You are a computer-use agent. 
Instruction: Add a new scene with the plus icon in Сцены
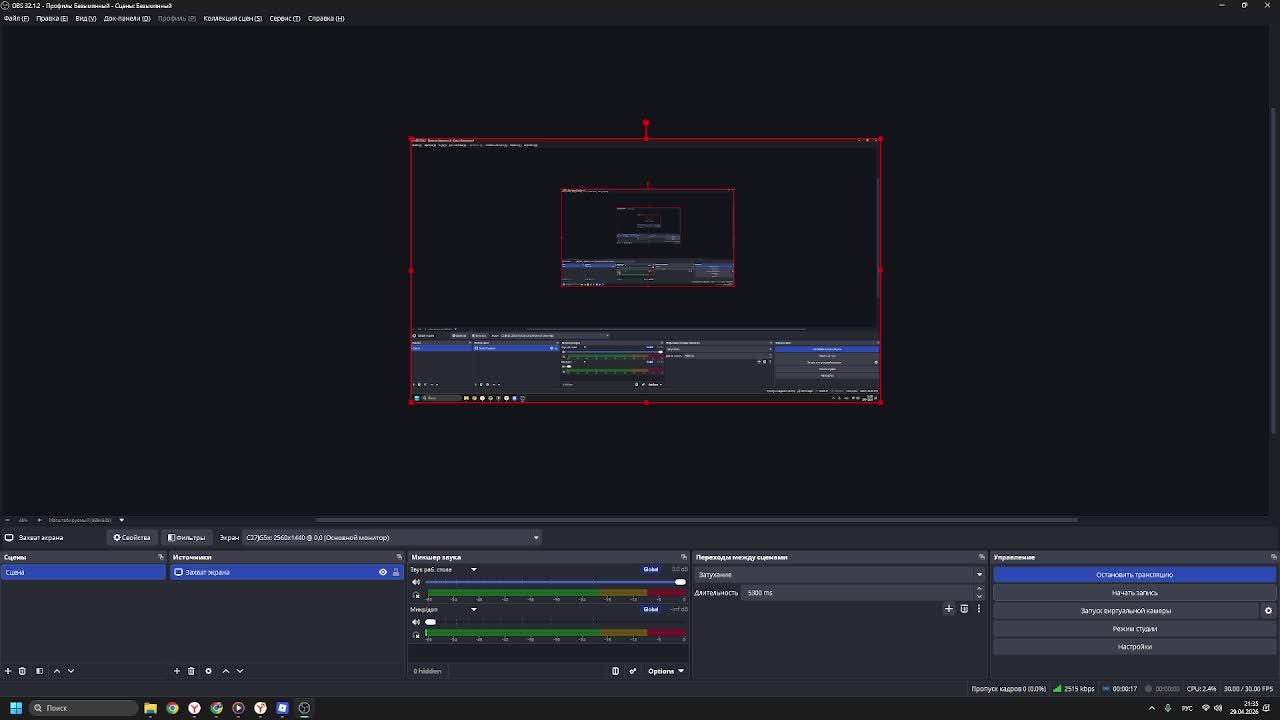8,671
